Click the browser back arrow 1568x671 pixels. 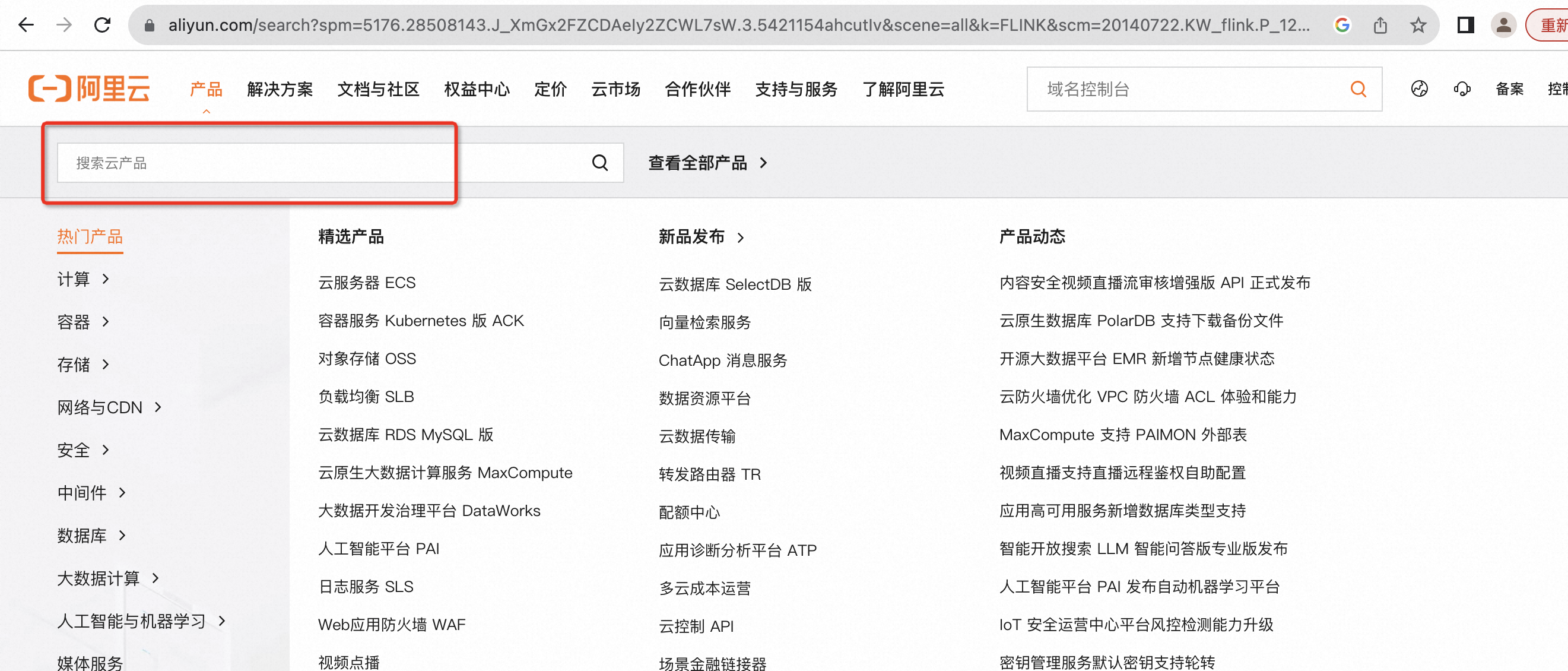pyautogui.click(x=26, y=25)
